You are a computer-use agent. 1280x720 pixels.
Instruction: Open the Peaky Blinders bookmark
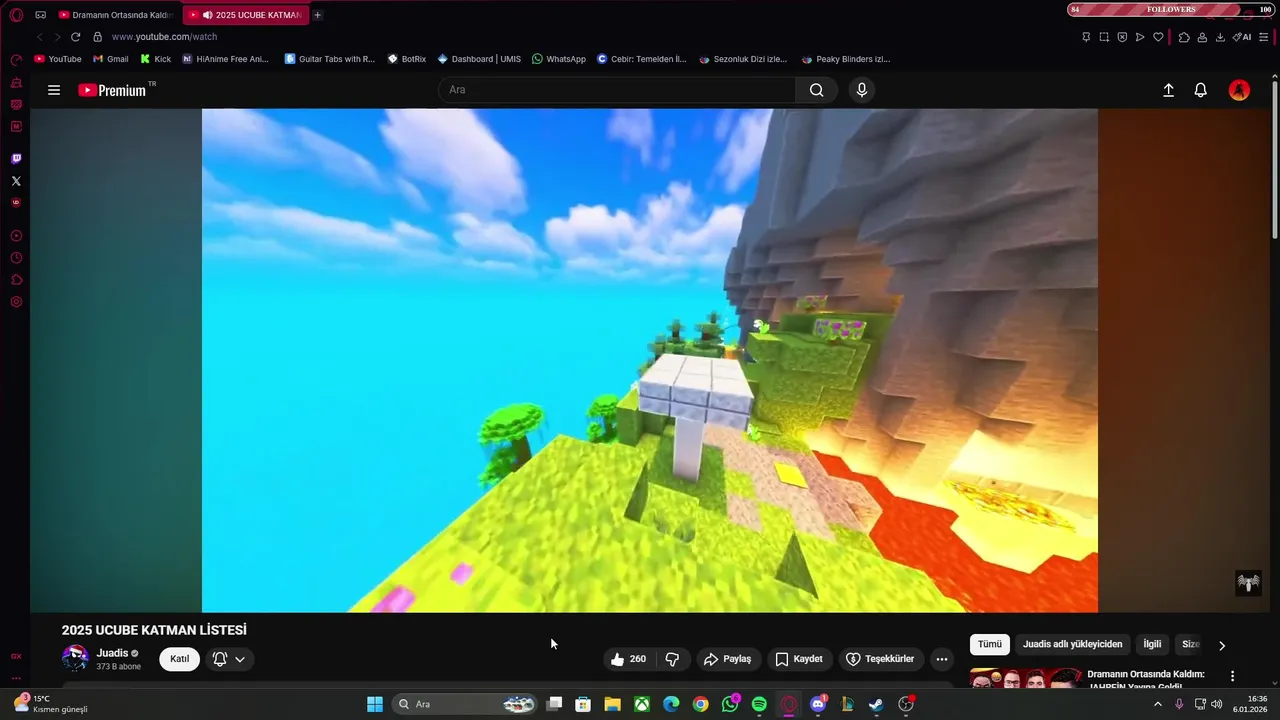tap(846, 59)
